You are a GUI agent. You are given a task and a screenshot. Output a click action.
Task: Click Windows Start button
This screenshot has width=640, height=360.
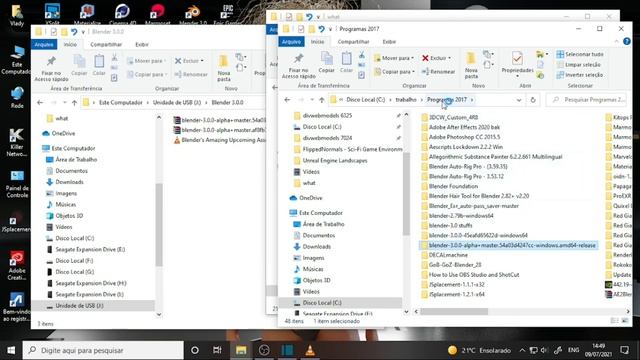coord(11,350)
